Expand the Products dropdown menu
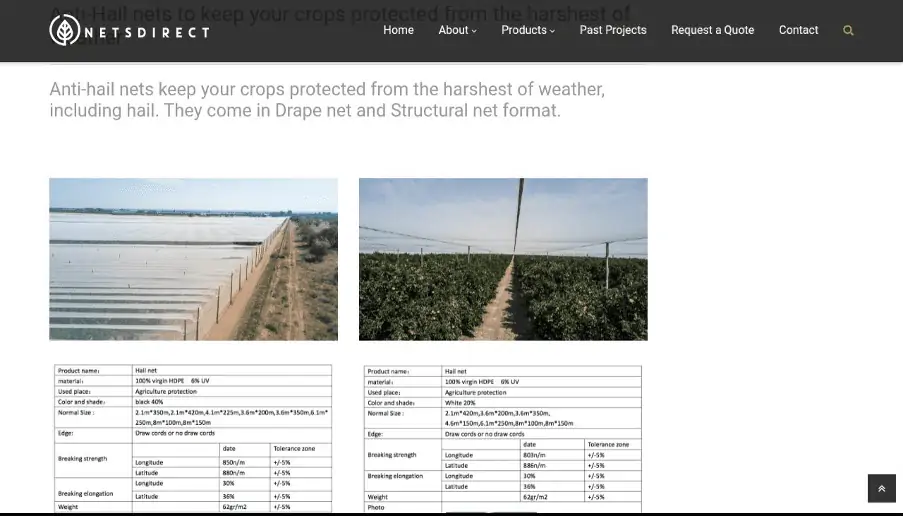This screenshot has height=516, width=904. (x=528, y=30)
